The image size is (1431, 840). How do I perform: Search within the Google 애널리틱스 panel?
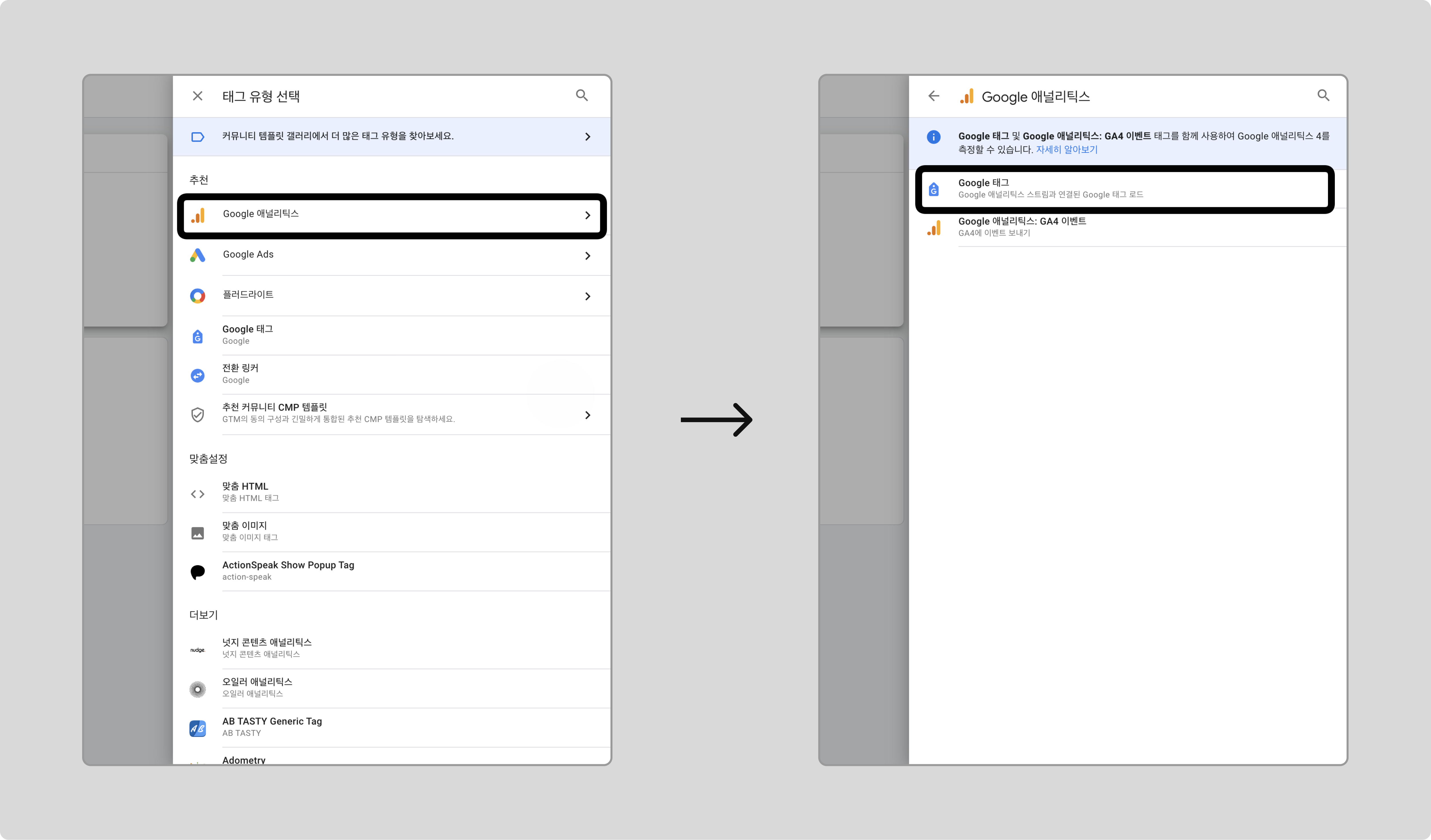pyautogui.click(x=1324, y=95)
